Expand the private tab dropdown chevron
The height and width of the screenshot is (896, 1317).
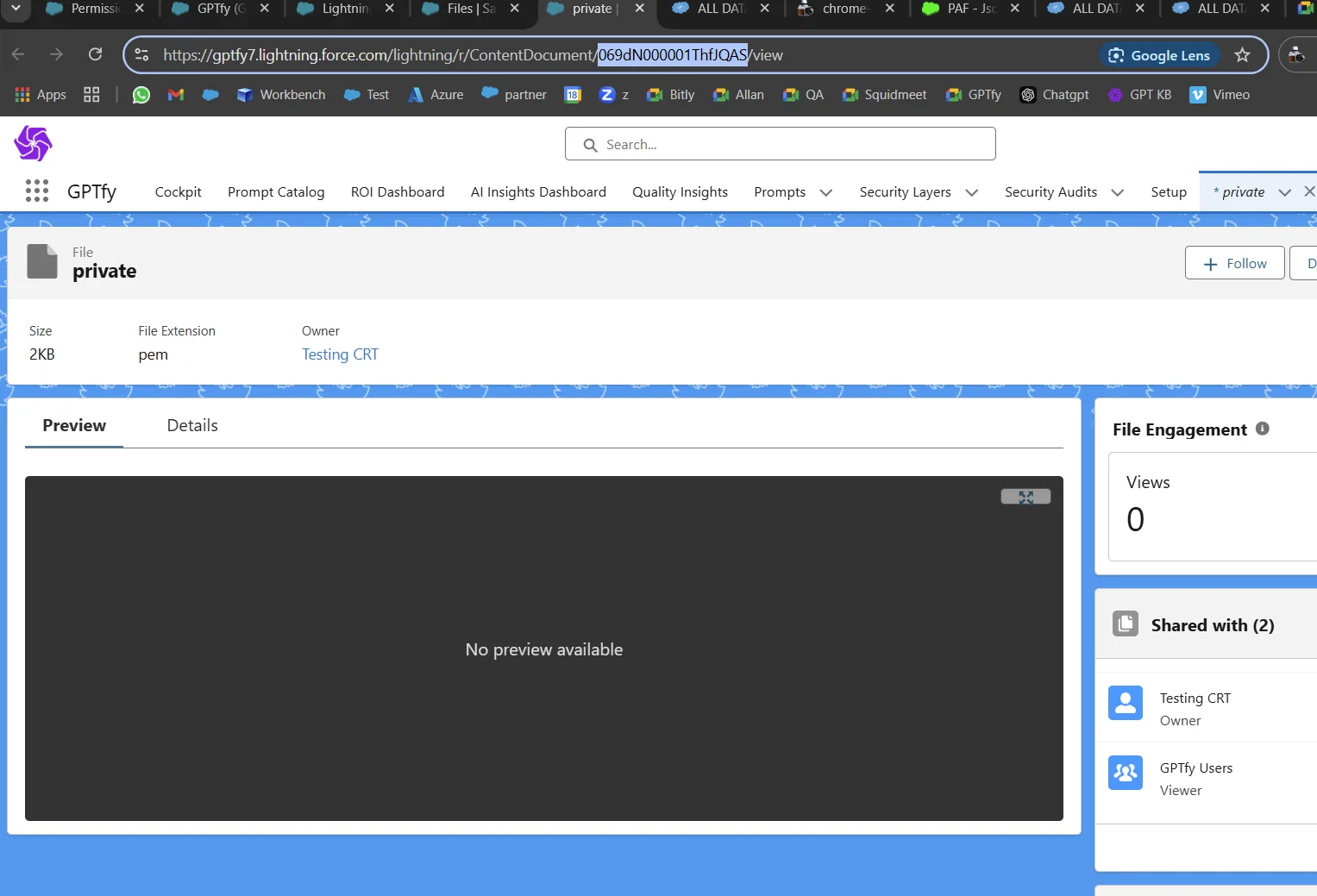click(x=1284, y=192)
